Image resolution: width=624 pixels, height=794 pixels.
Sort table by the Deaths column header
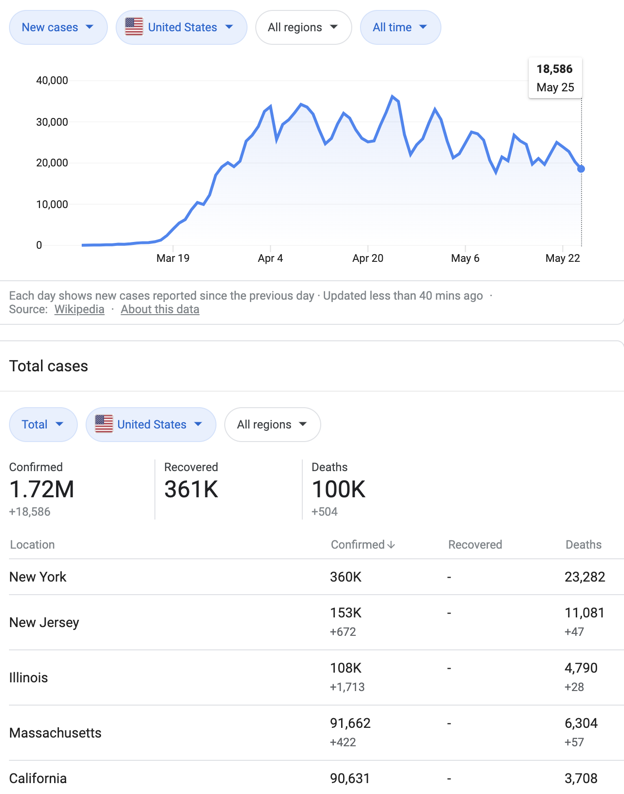583,545
